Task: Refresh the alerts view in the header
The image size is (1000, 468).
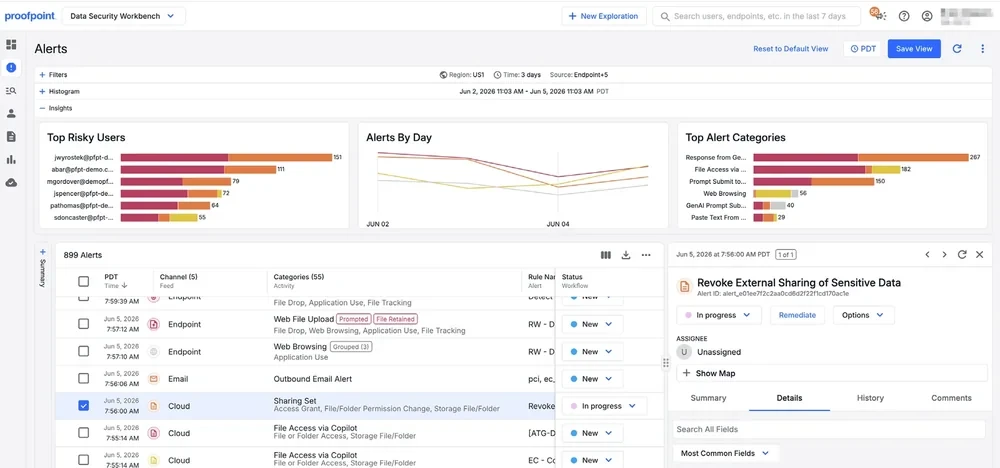Action: coord(957,48)
